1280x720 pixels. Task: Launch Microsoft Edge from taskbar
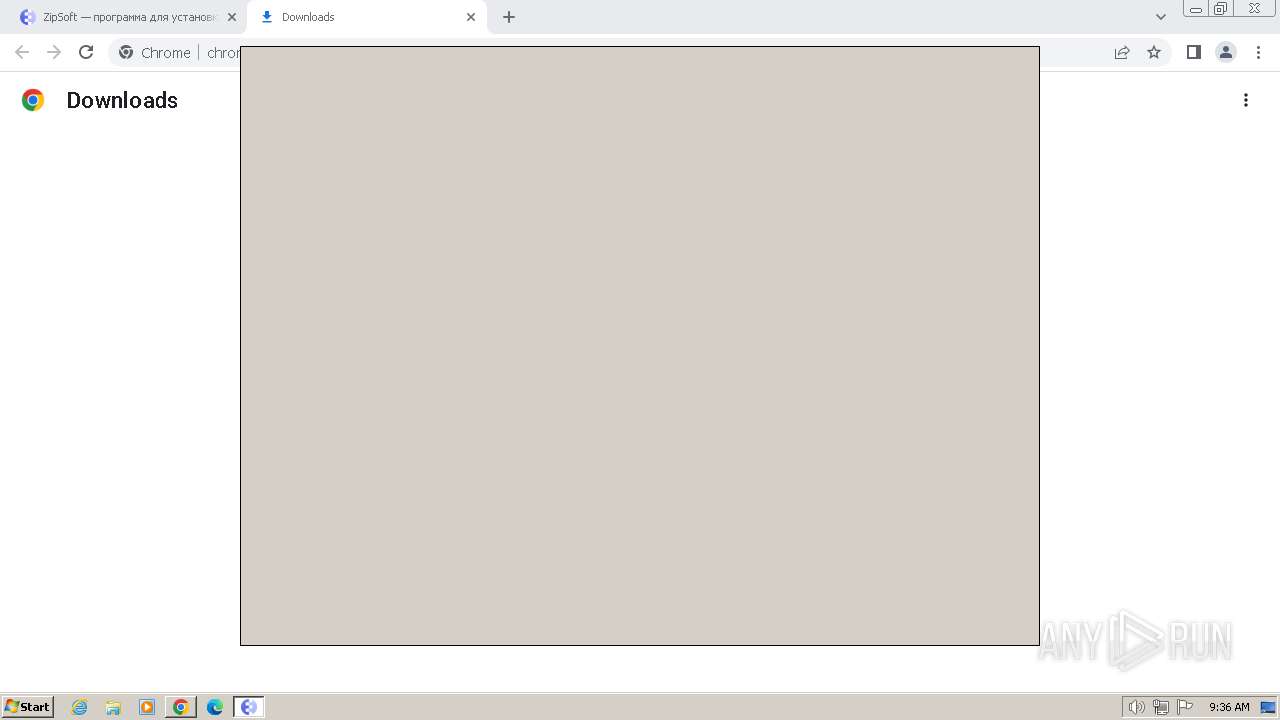215,707
